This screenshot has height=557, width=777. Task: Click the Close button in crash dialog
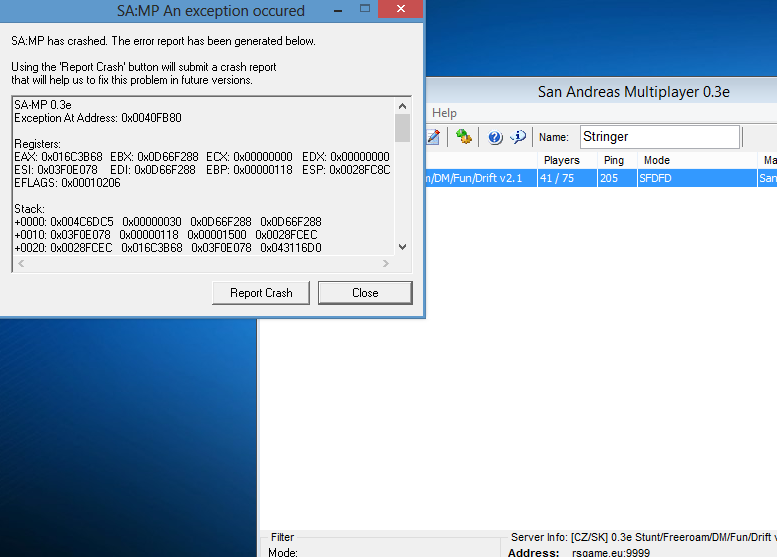[365, 293]
